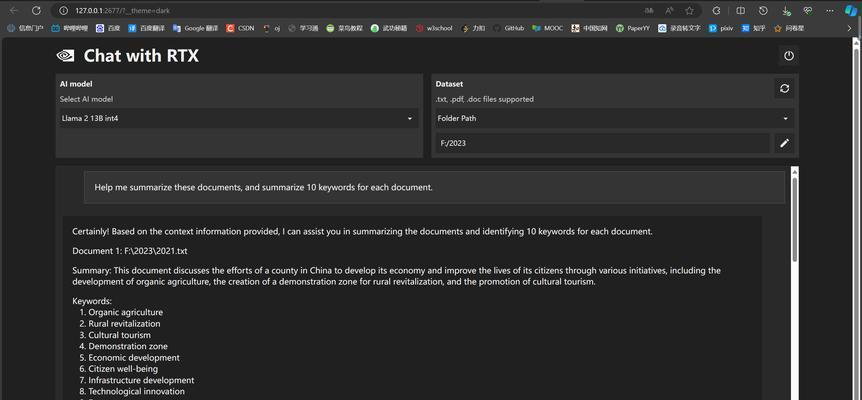The width and height of the screenshot is (862, 400).
Task: Open the Google 翻译 bookmark
Action: click(195, 28)
